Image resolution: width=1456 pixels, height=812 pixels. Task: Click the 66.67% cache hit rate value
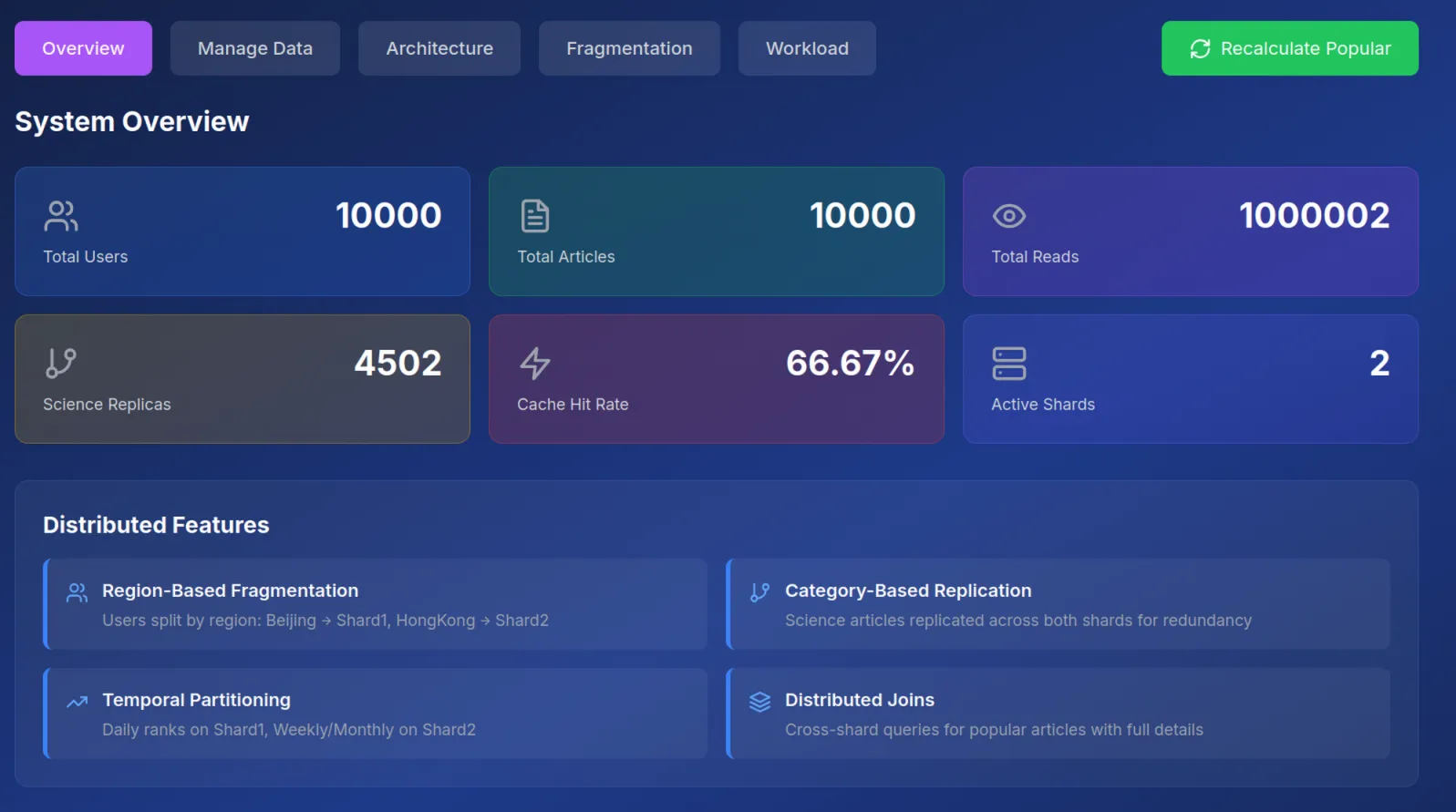coord(851,364)
